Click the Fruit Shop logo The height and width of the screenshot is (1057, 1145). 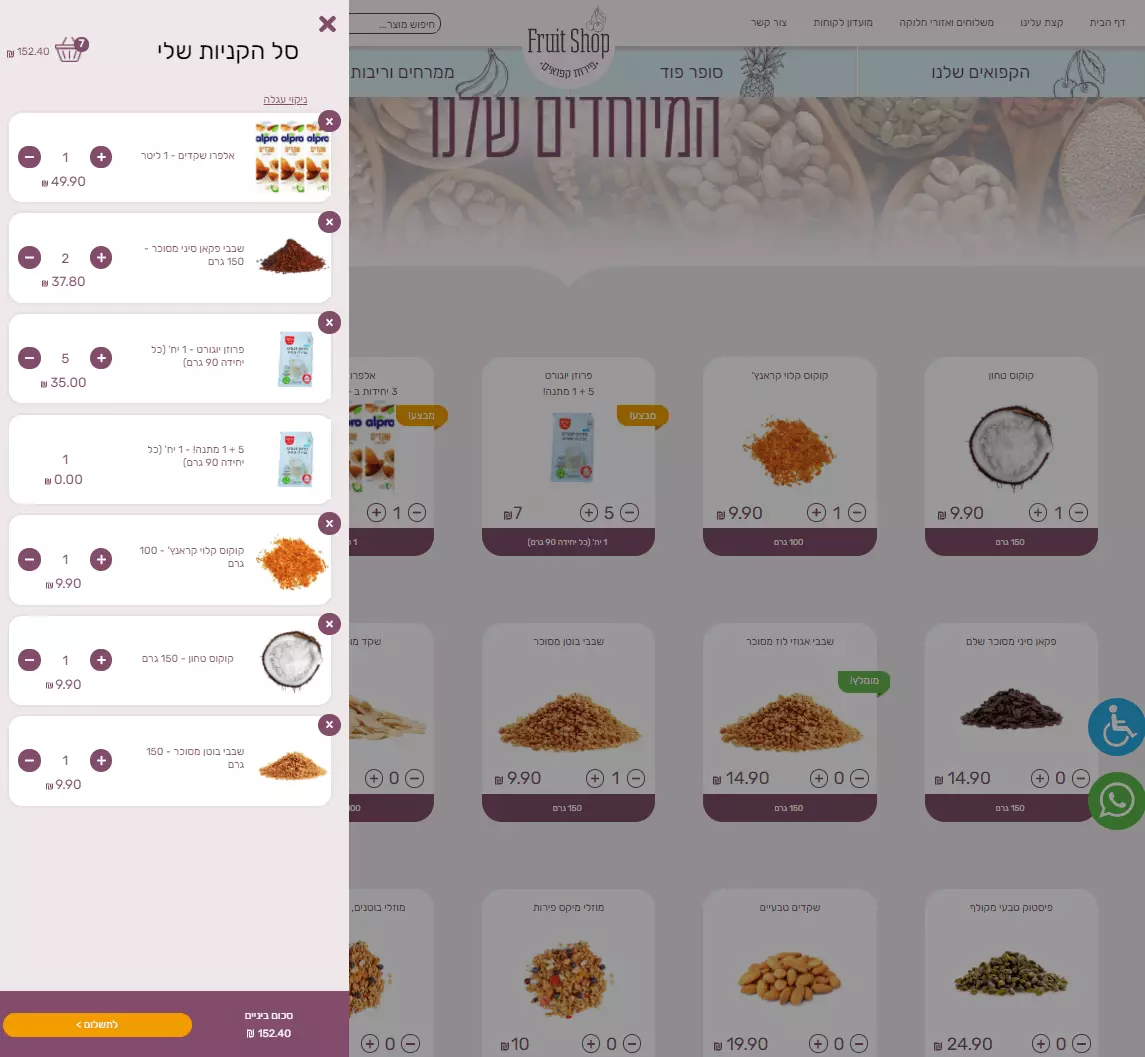(x=569, y=49)
